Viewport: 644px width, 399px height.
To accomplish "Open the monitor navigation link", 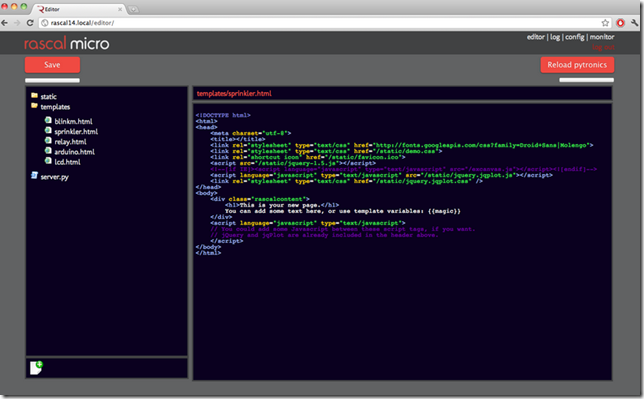I will click(602, 37).
